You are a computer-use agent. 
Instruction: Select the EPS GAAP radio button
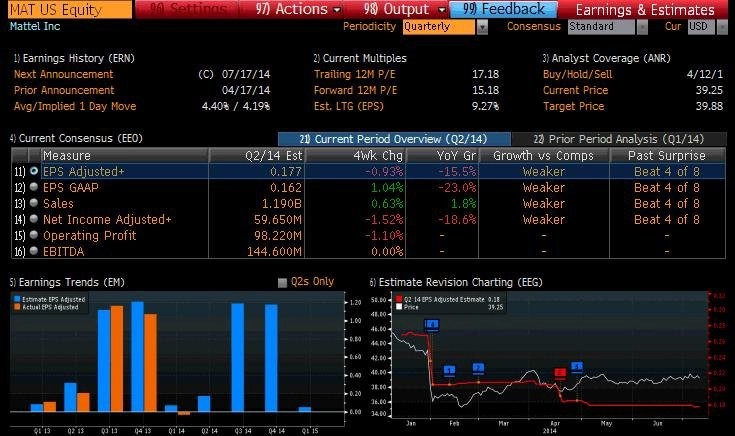coord(34,187)
